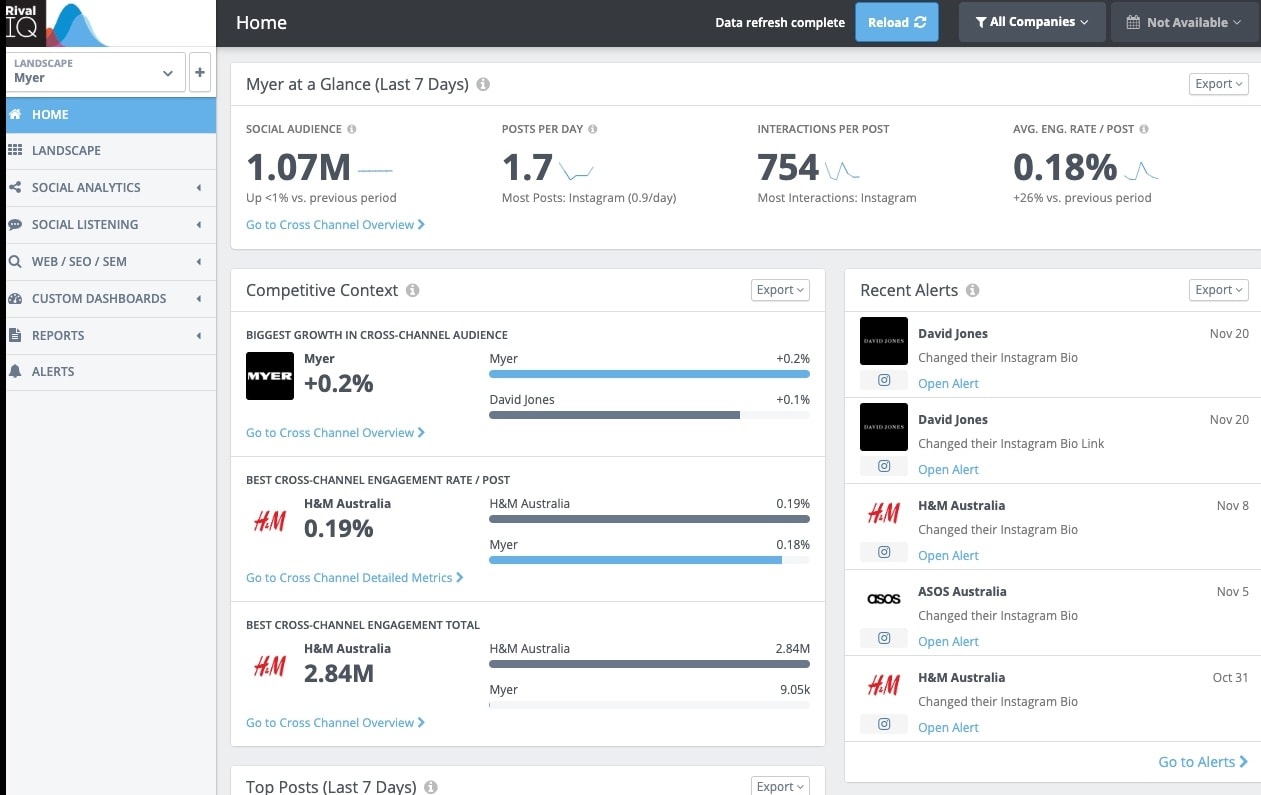Select the Web / SEO / SEM magnifier icon

click(14, 261)
